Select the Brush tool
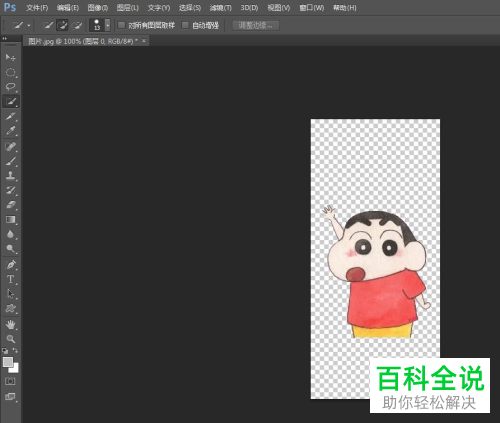The image size is (500, 423). pos(10,161)
